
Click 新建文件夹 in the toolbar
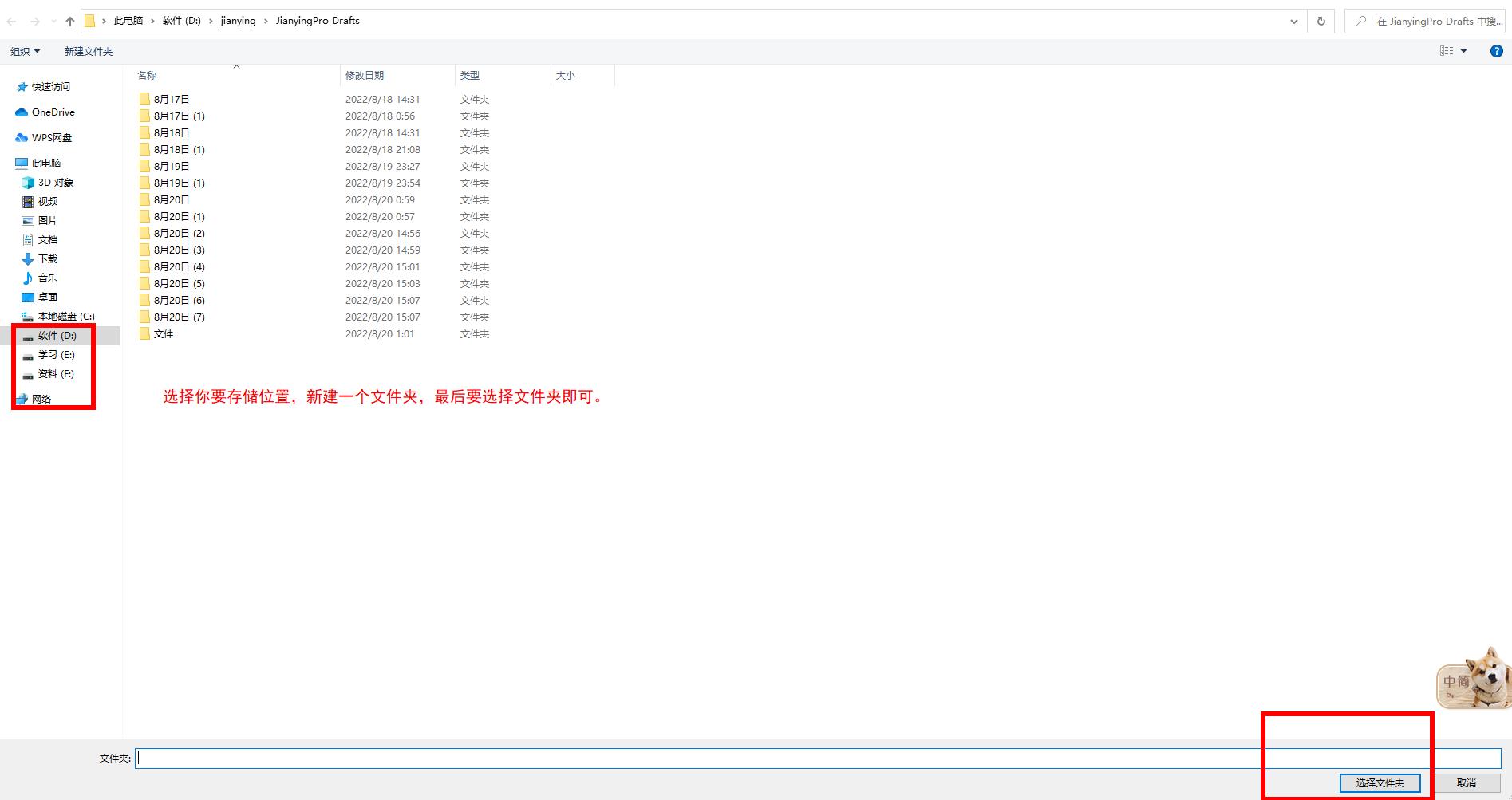[88, 51]
